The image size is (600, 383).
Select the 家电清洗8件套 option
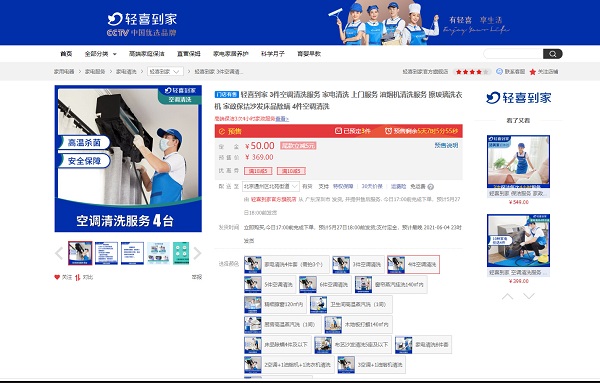click(x=423, y=345)
